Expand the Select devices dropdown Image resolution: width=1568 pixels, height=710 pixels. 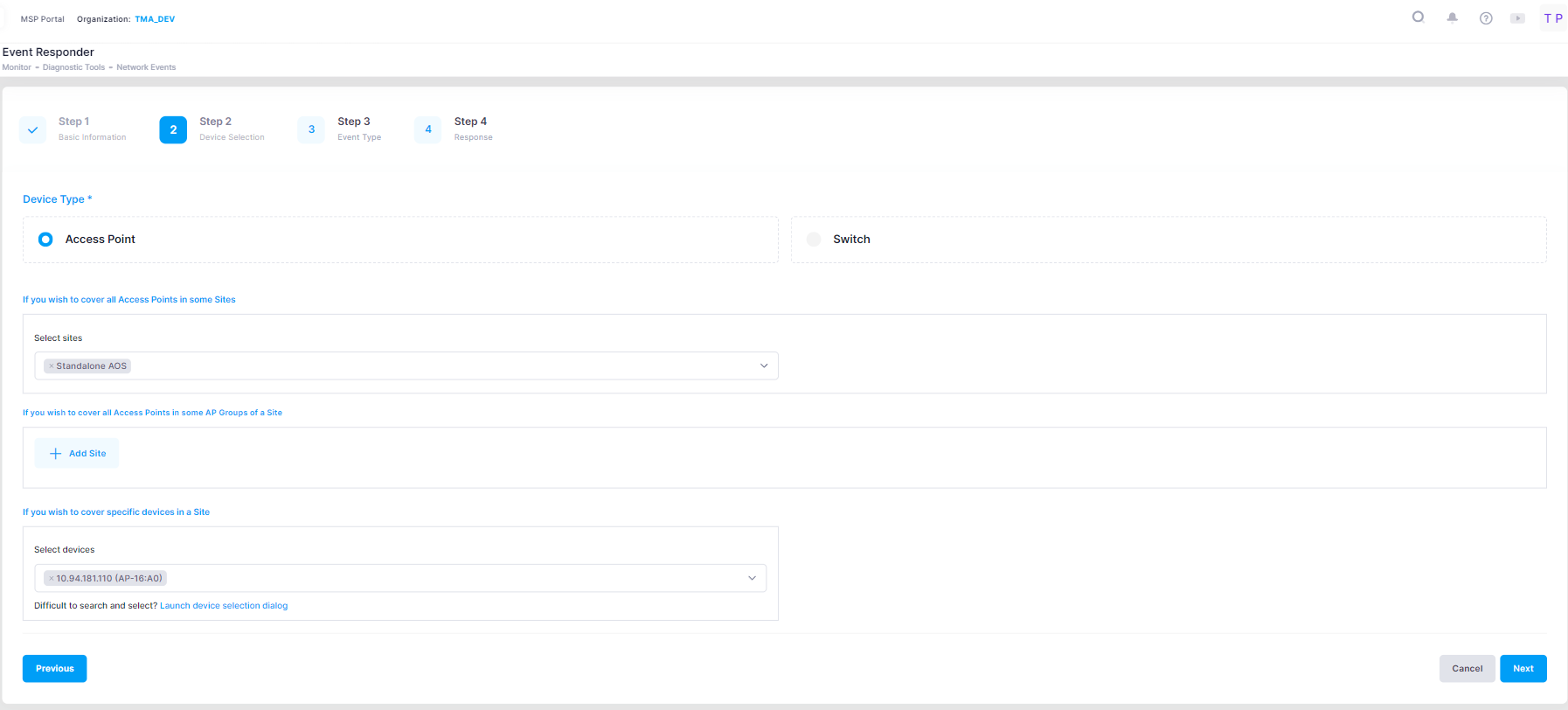[x=752, y=578]
